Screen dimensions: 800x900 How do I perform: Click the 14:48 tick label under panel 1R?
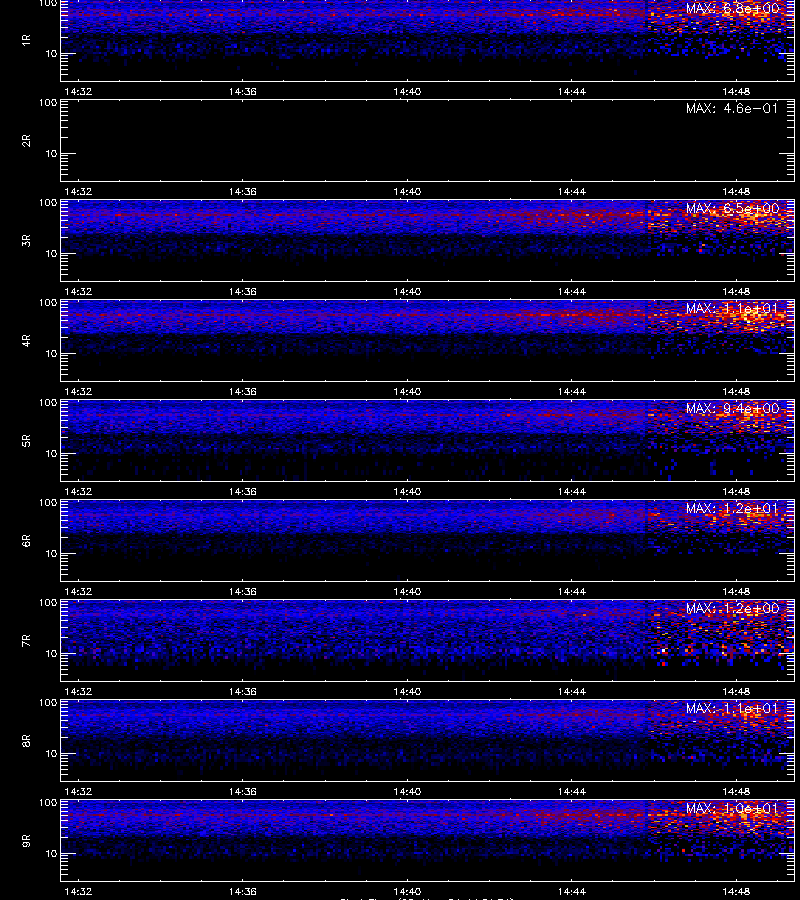pyautogui.click(x=736, y=91)
